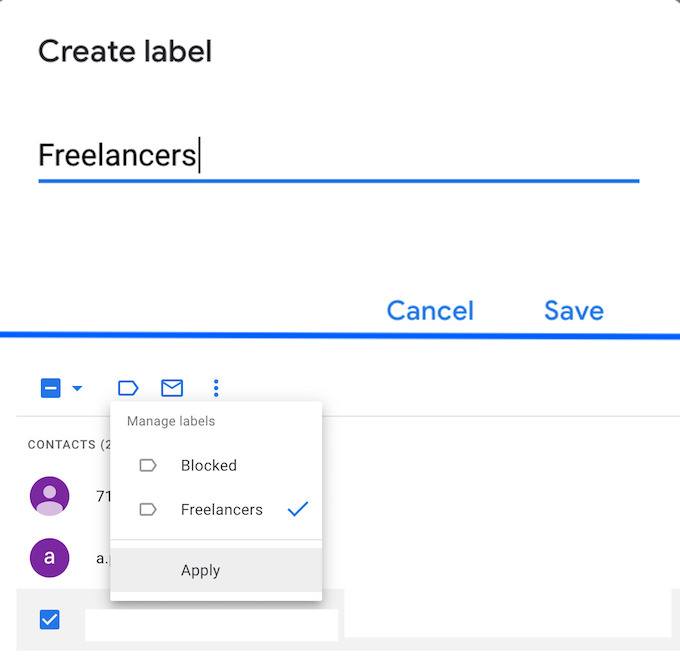
Task: Choose the Freelancers label option
Action: [x=221, y=509]
